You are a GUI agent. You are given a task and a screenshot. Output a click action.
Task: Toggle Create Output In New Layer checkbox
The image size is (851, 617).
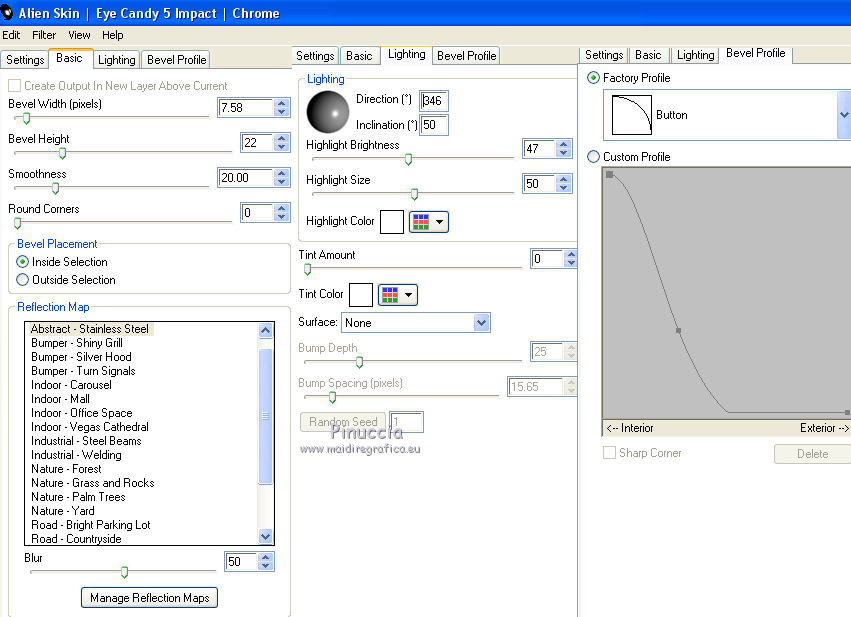click(15, 86)
